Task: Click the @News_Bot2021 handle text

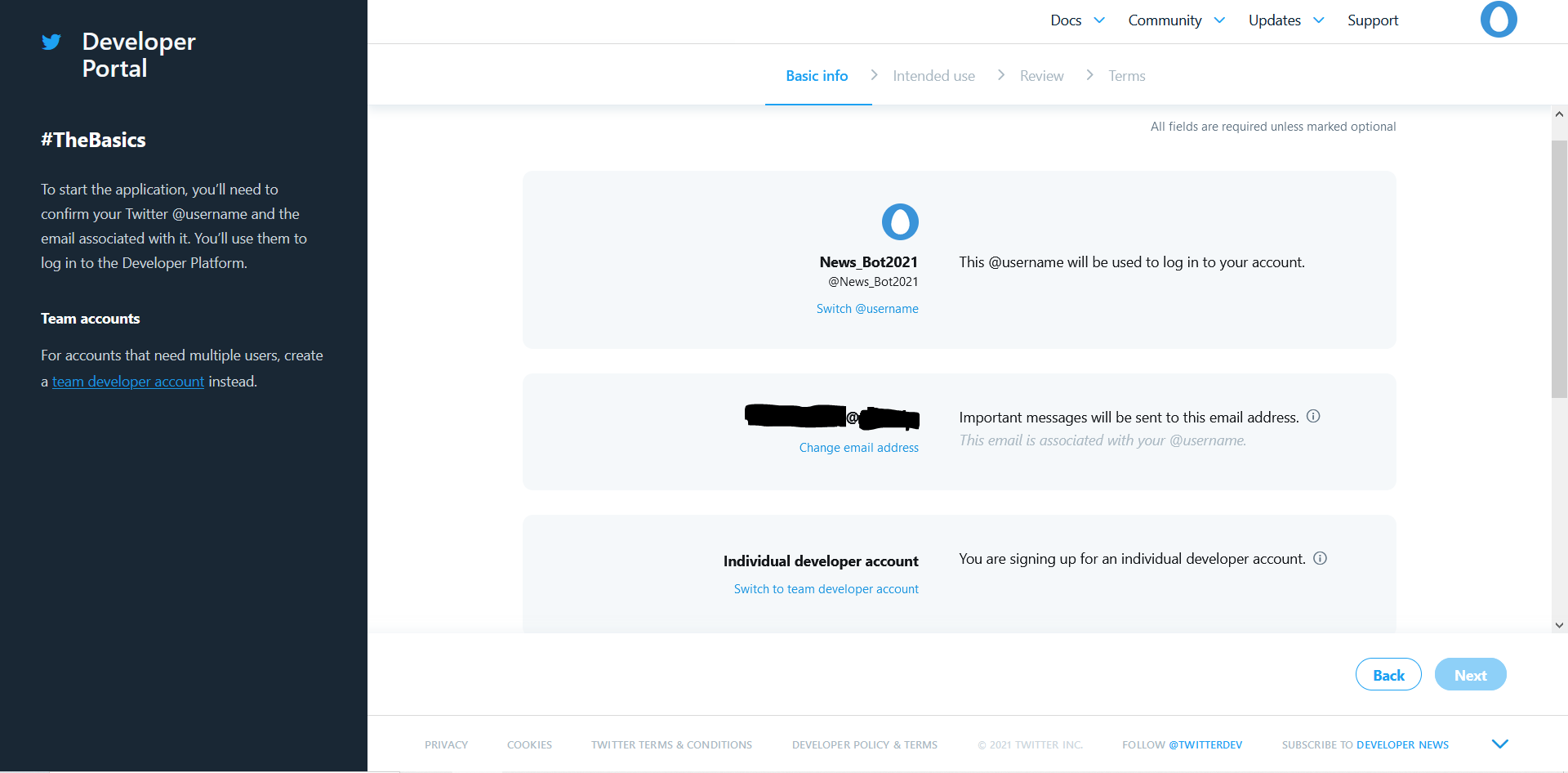Action: (873, 282)
